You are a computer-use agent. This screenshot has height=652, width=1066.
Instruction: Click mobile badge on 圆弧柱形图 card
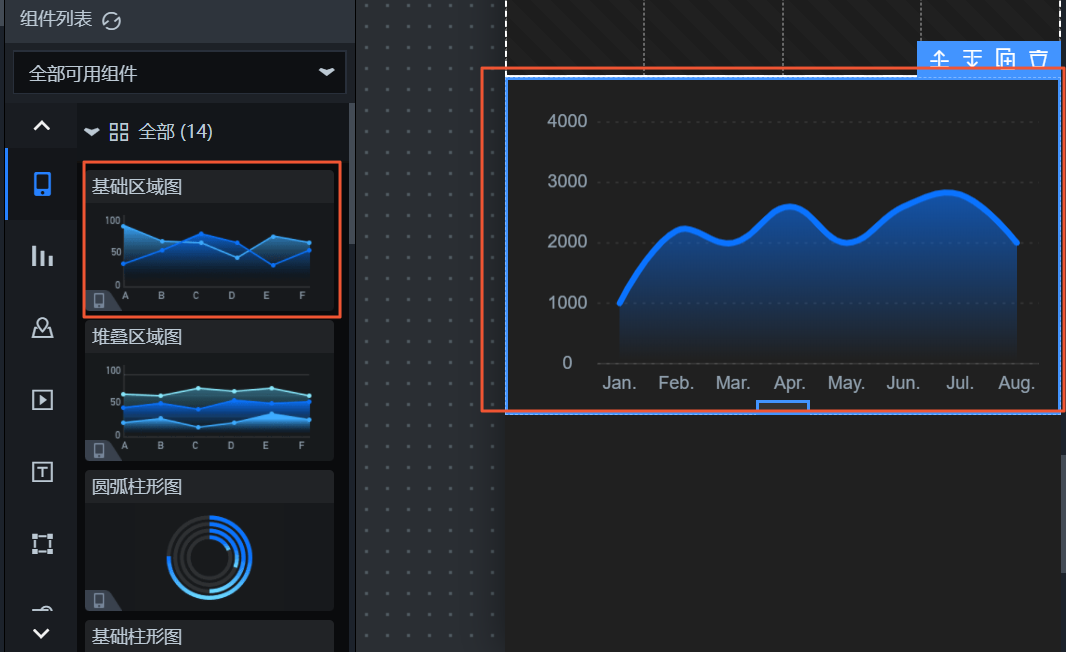[99, 600]
